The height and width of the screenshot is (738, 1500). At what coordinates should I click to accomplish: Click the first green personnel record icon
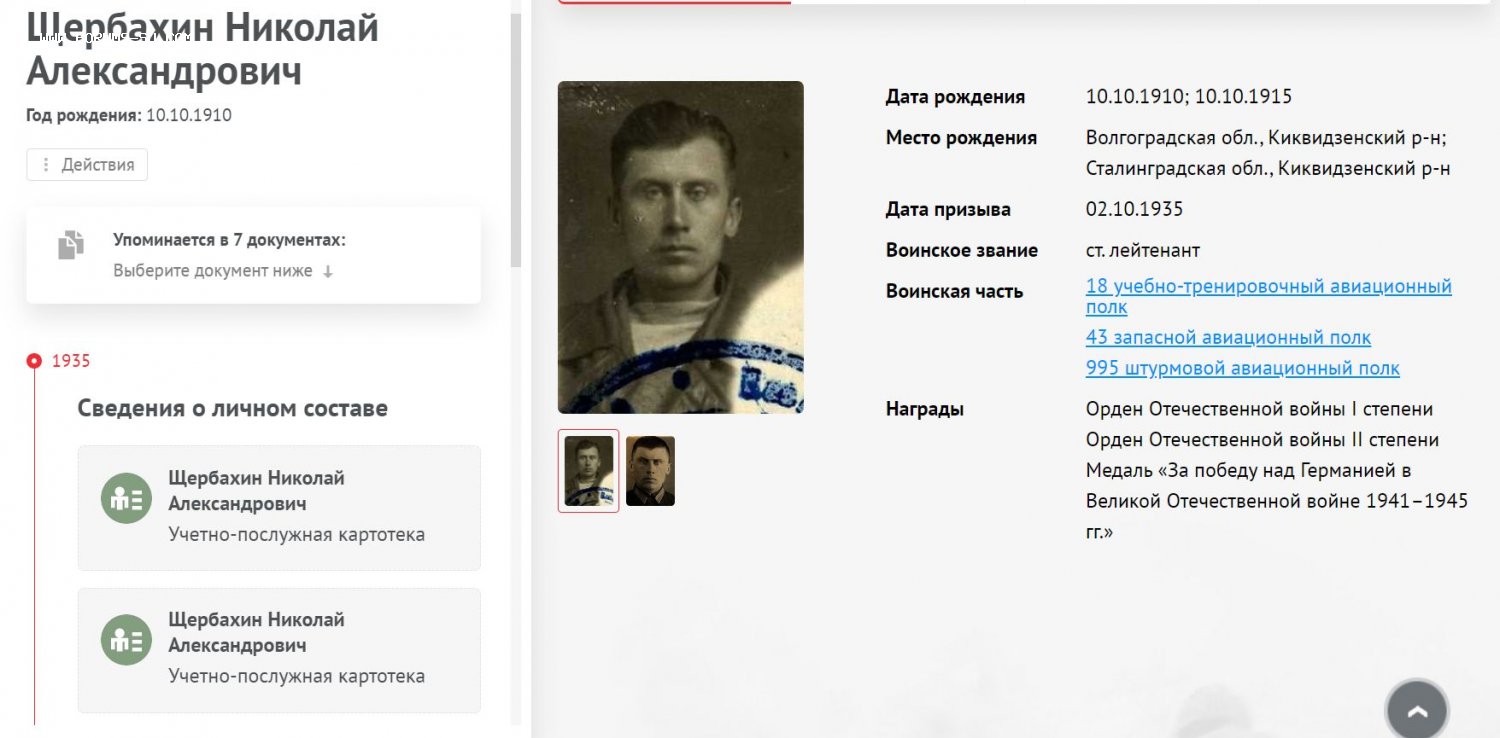click(126, 498)
